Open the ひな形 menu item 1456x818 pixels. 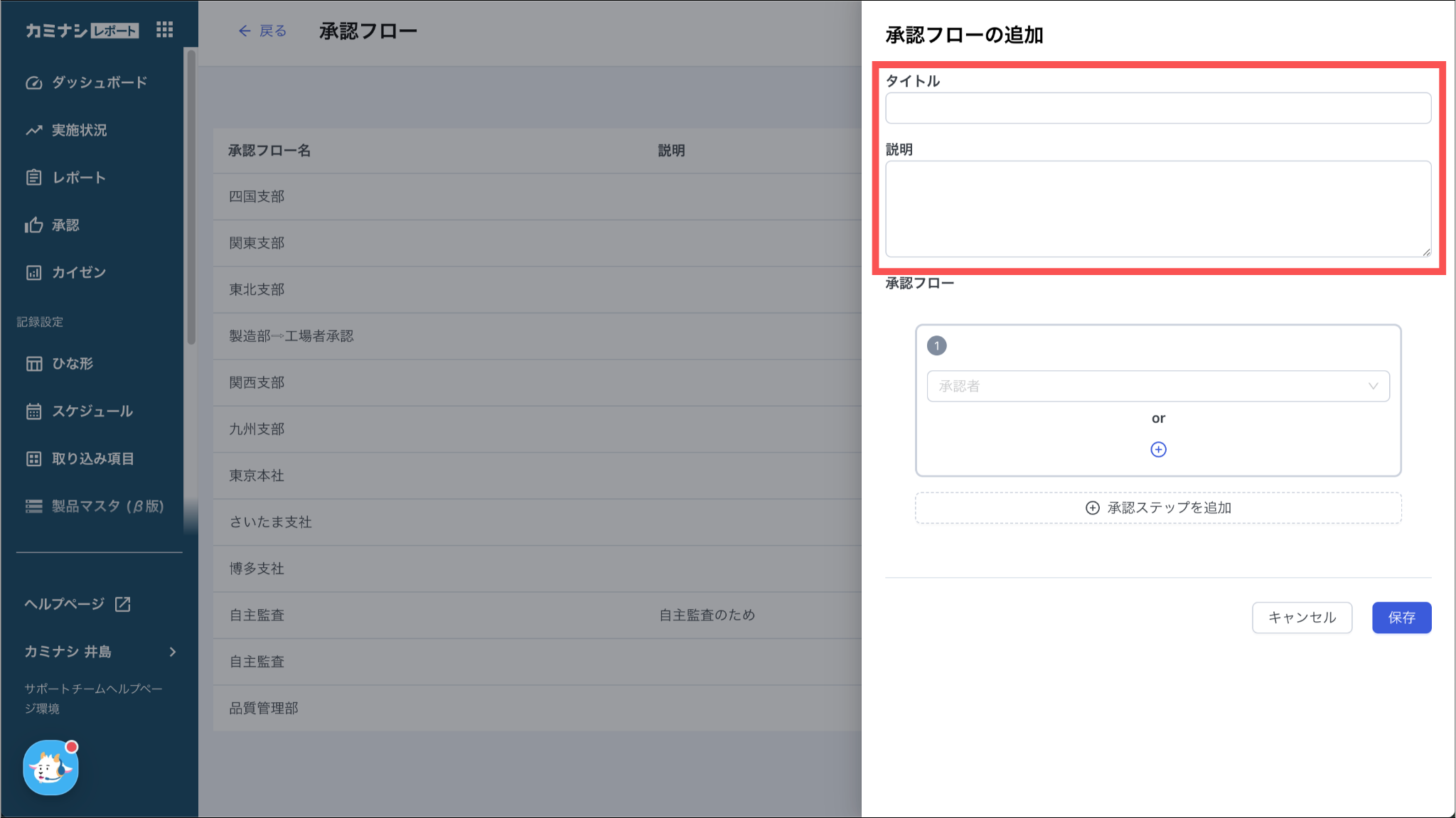(72, 364)
